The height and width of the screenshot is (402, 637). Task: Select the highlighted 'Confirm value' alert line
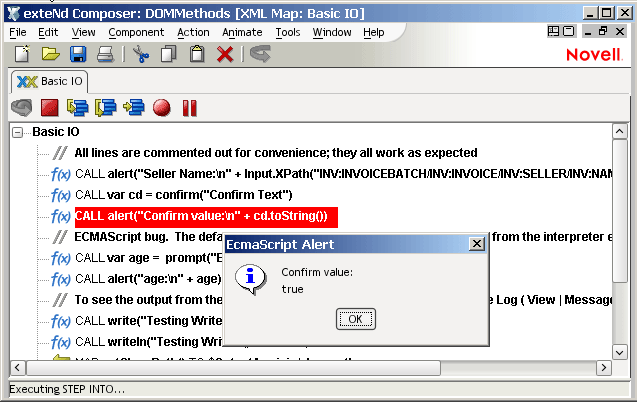click(206, 216)
